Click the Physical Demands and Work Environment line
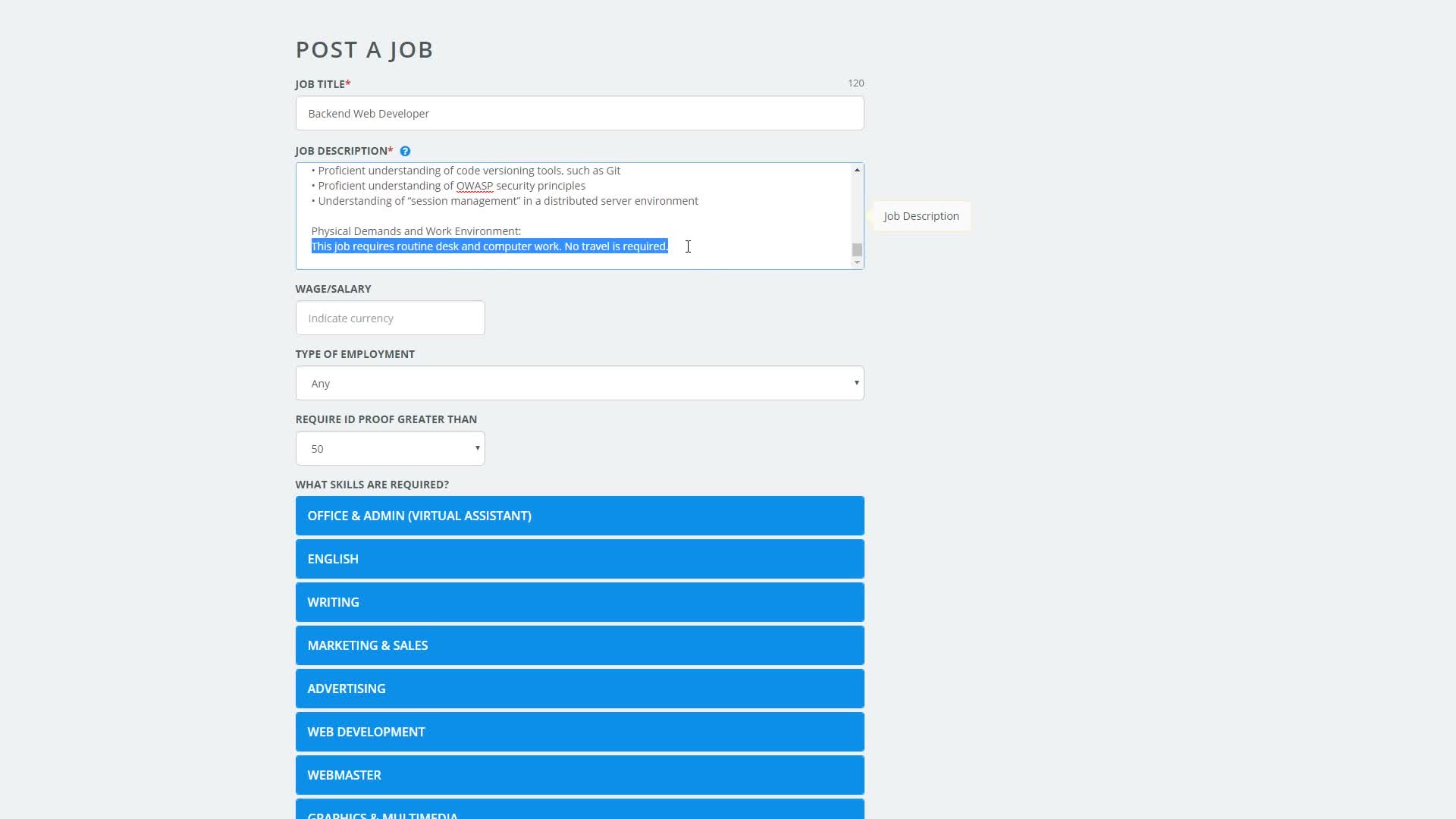 pos(416,231)
